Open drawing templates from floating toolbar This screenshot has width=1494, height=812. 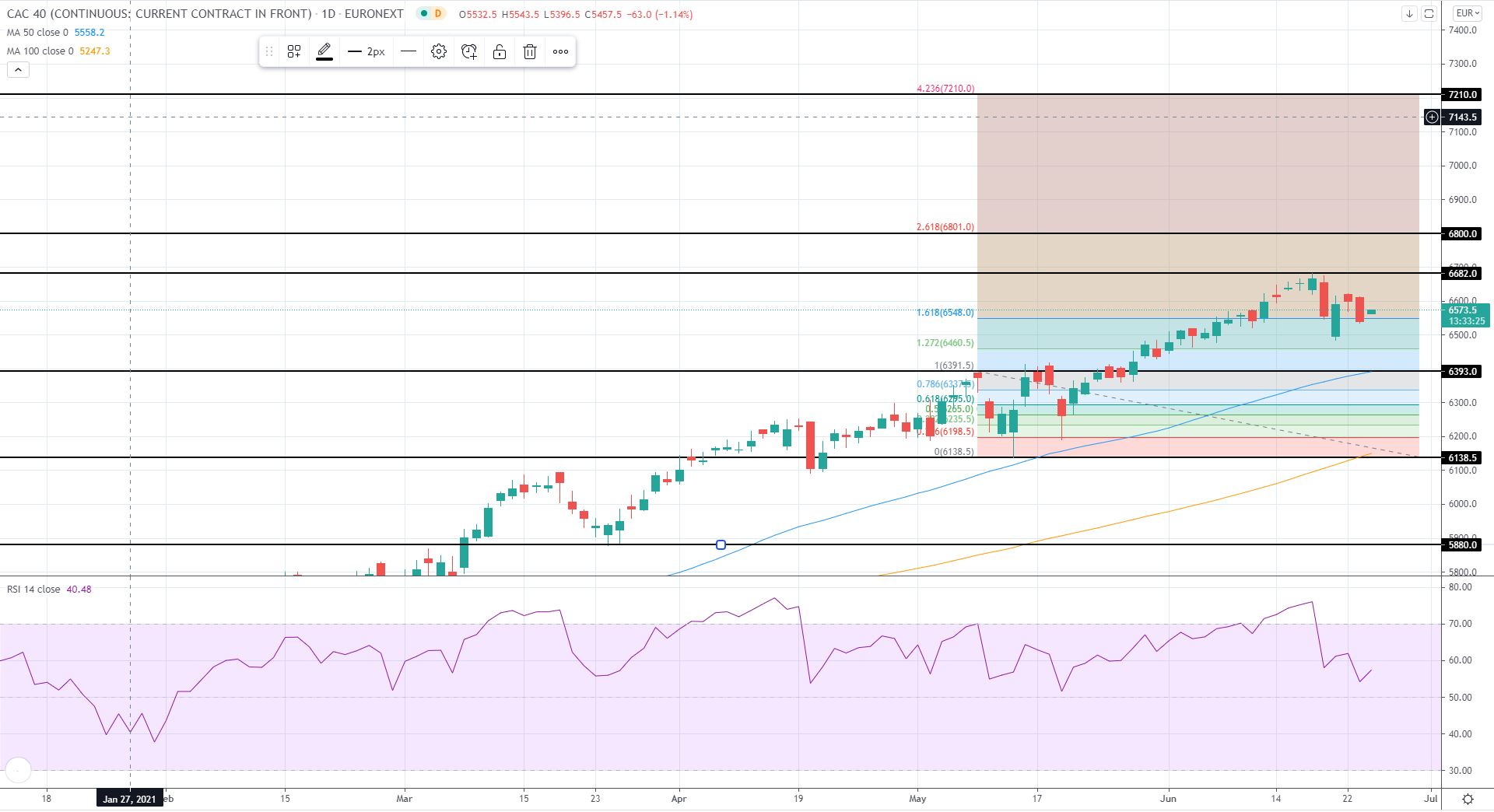click(294, 52)
